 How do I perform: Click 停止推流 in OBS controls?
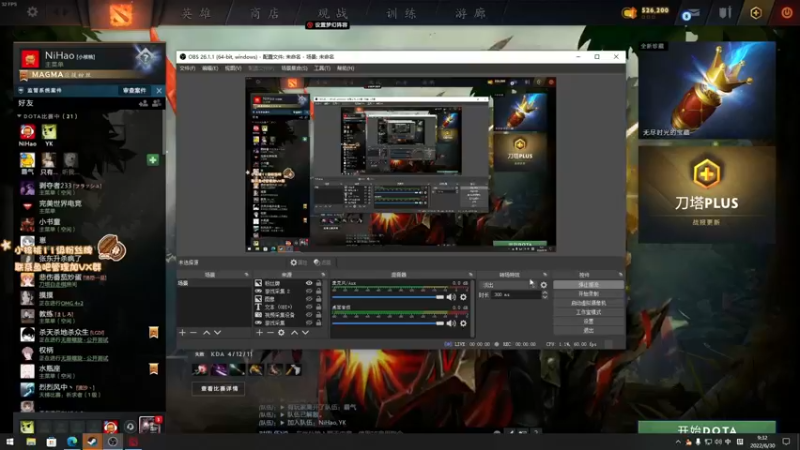coord(588,285)
